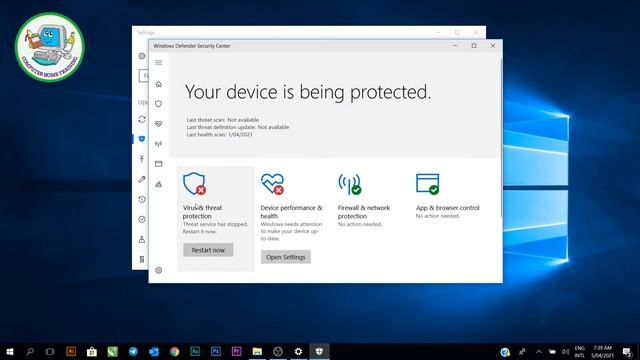Close the Defender Security Center window
The image size is (640, 360).
[x=493, y=46]
